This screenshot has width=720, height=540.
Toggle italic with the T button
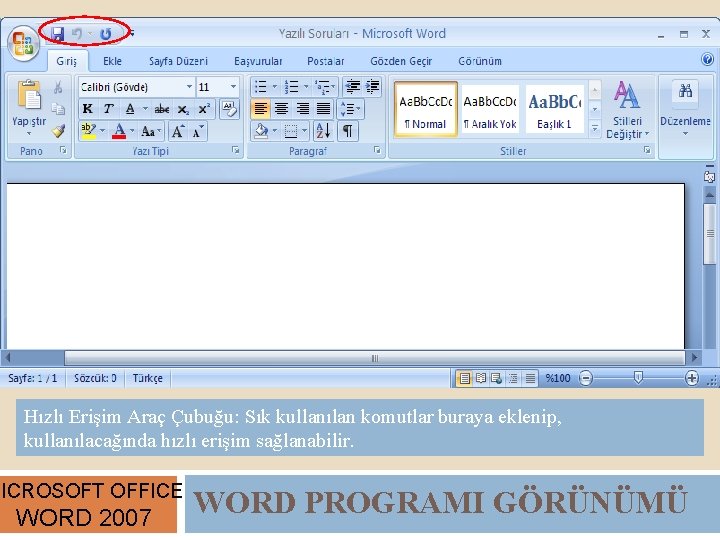[x=108, y=109]
